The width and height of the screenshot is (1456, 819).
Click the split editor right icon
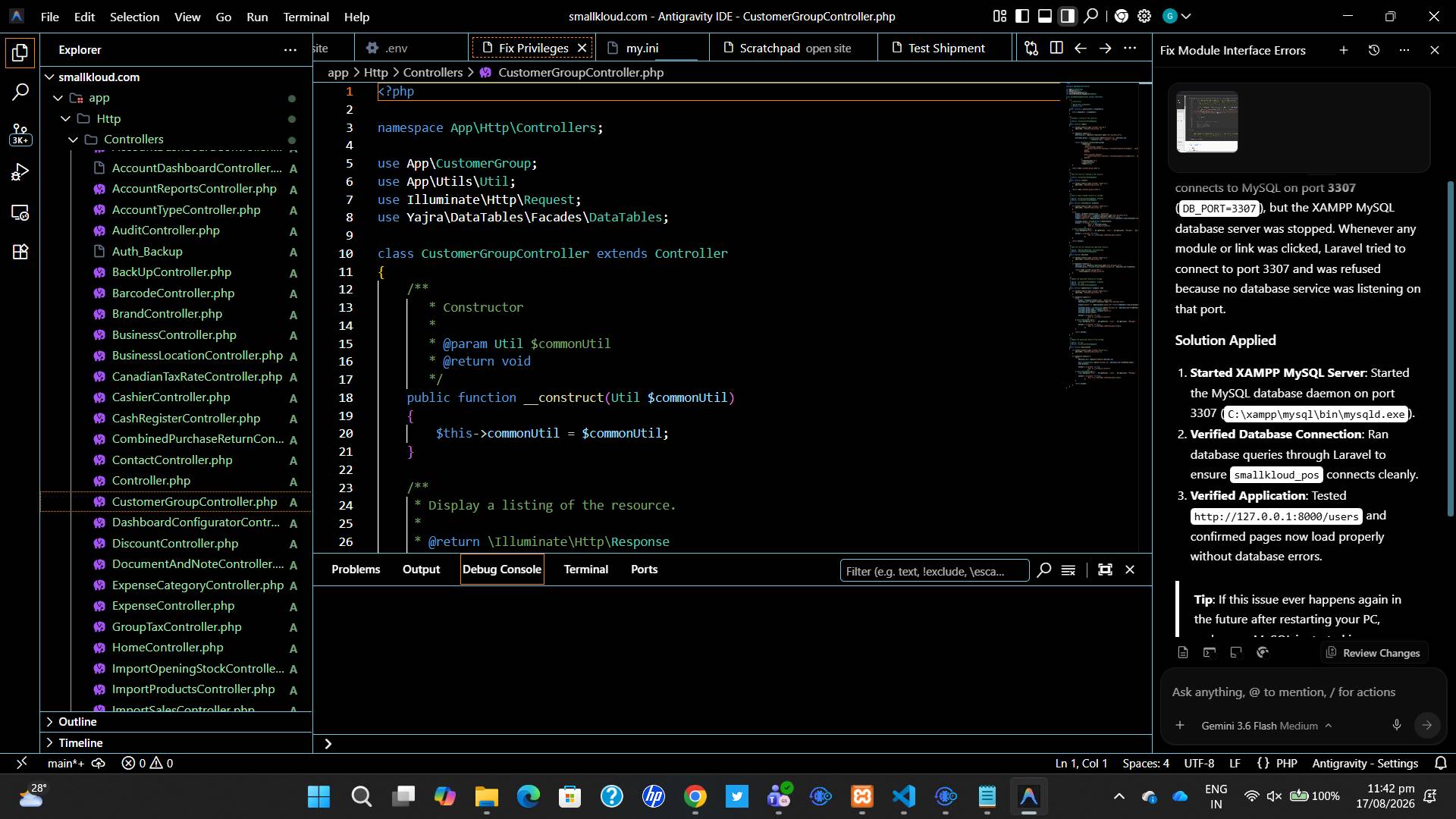(1056, 48)
